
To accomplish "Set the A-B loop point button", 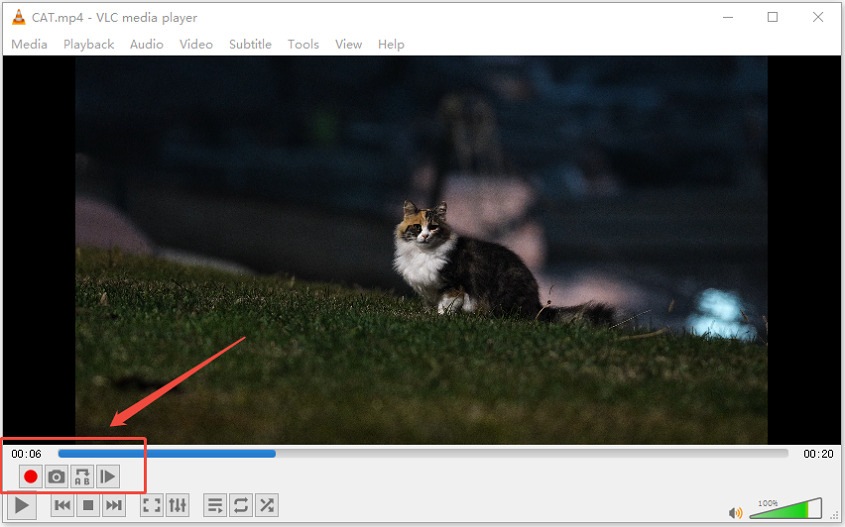I will (82, 476).
